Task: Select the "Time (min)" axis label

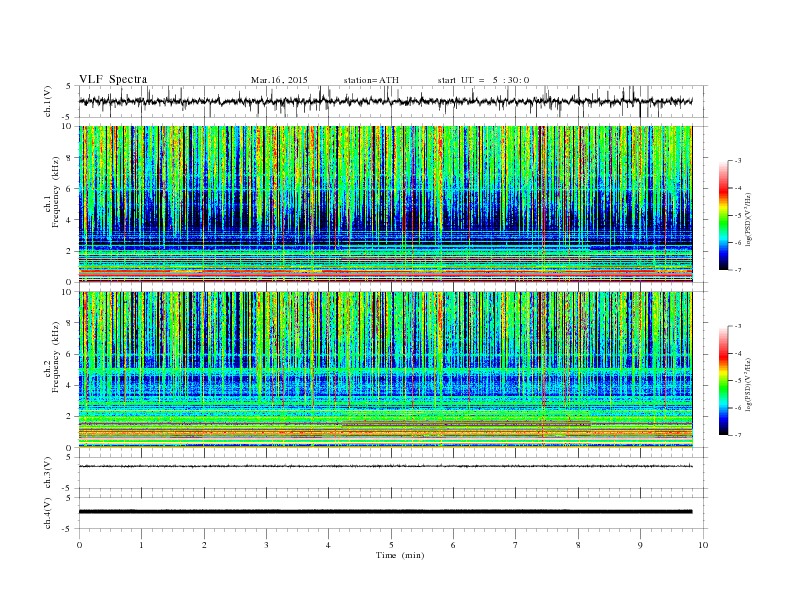Action: (x=400, y=555)
